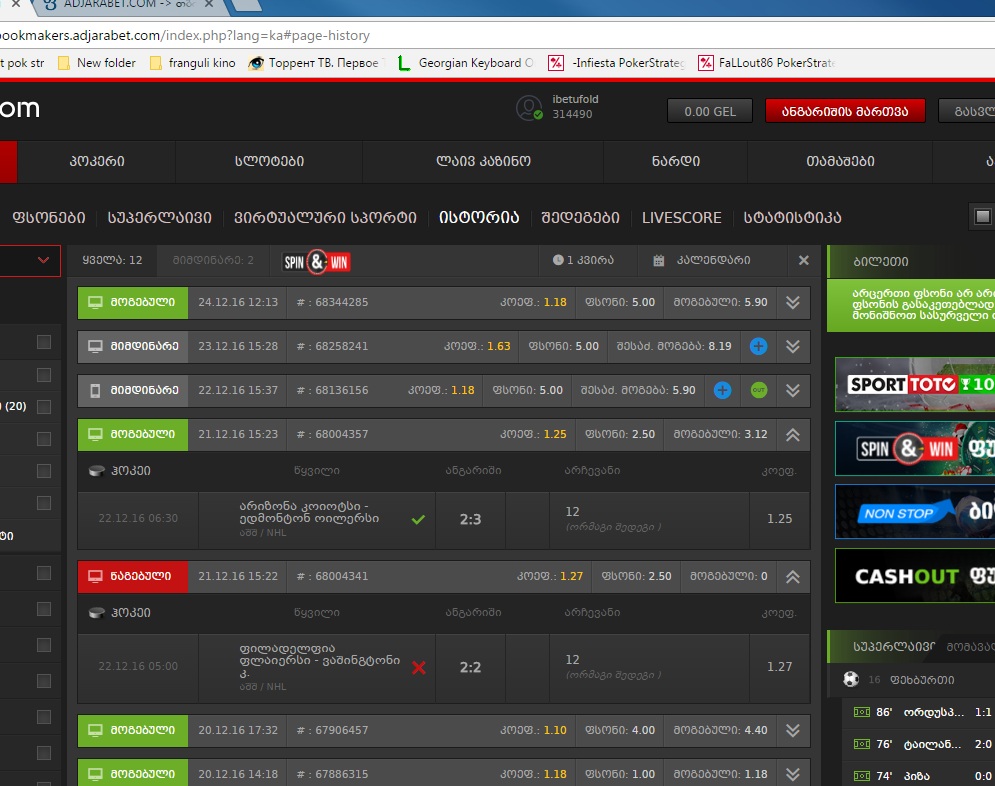995x786 pixels.
Task: Click the football icon in superlive panel
Action: point(851,679)
